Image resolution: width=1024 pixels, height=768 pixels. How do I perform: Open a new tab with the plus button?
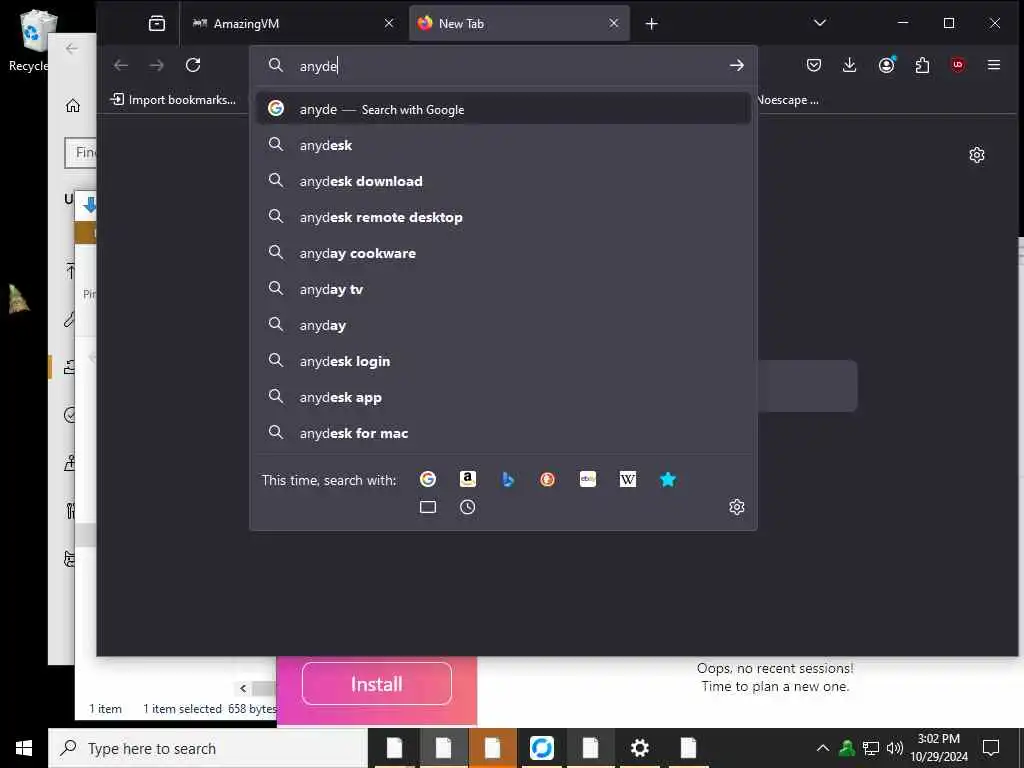(651, 24)
